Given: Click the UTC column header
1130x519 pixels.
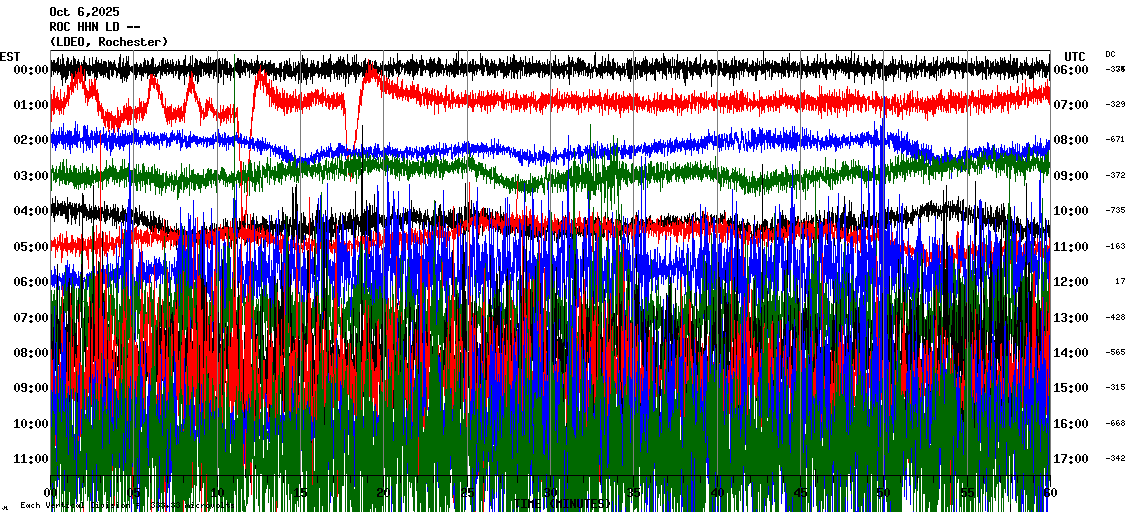Looking at the screenshot, I should (1074, 56).
